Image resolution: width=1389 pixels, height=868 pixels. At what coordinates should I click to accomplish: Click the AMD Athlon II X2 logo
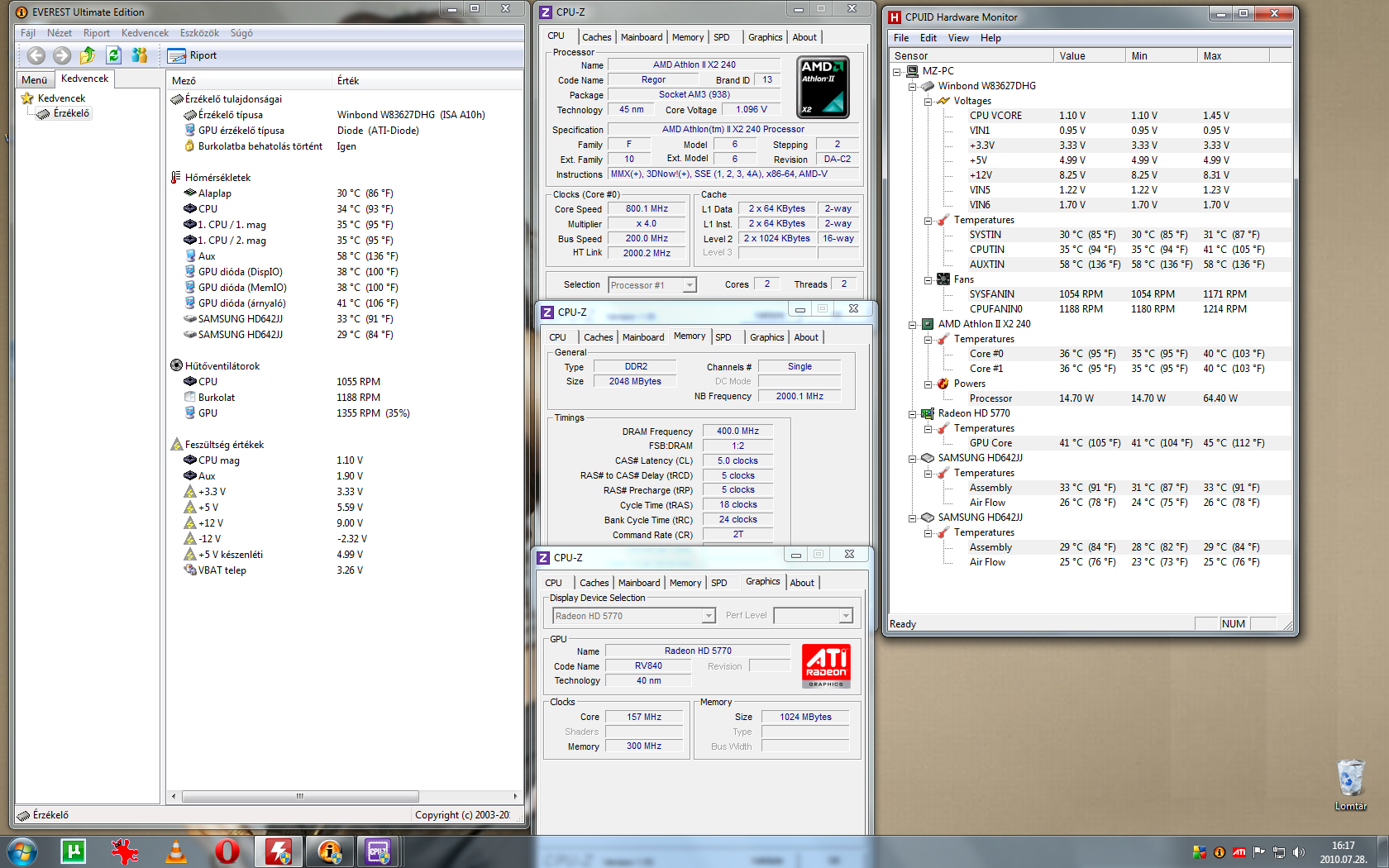point(823,87)
